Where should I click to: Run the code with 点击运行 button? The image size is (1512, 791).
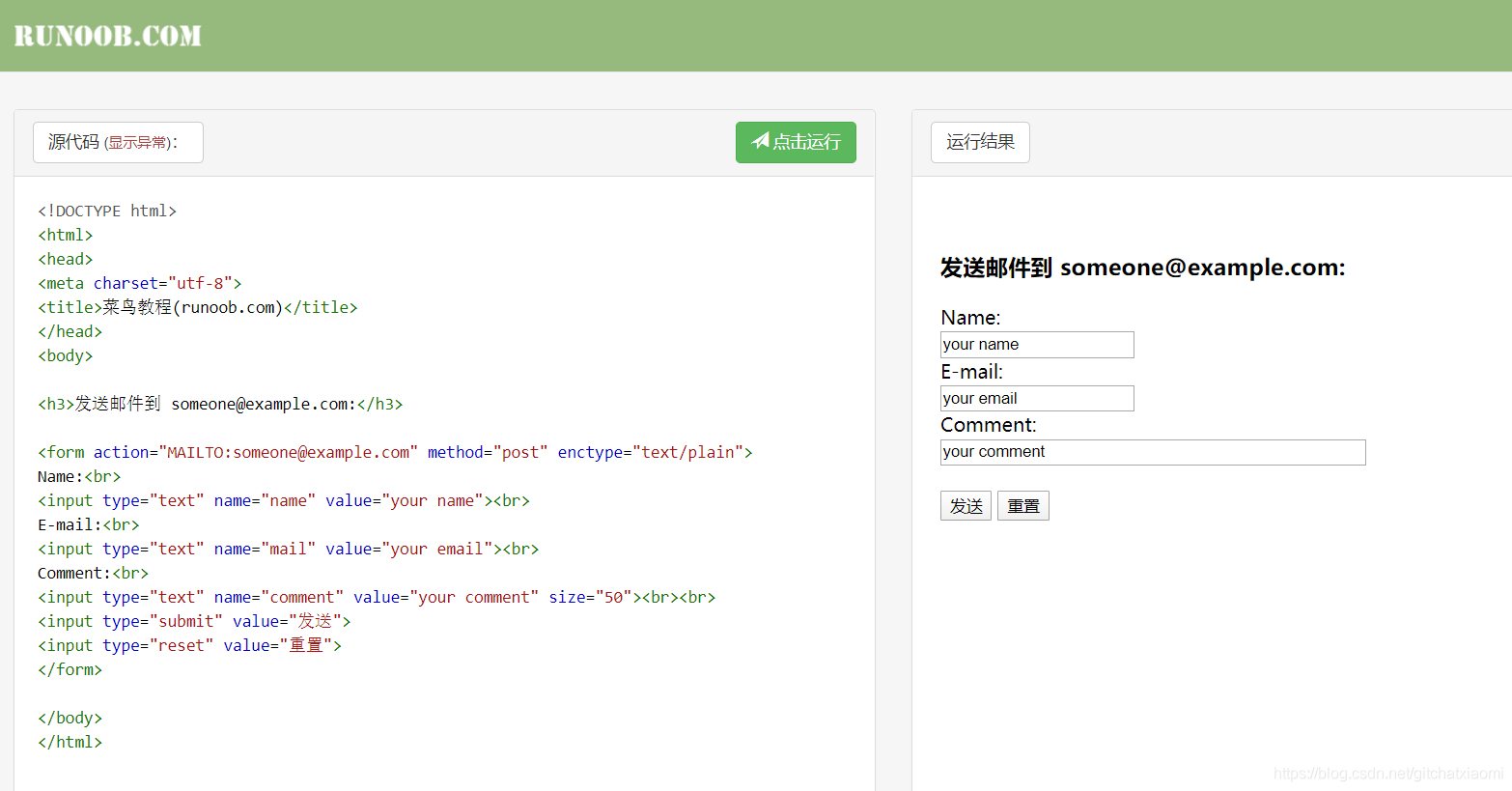796,142
